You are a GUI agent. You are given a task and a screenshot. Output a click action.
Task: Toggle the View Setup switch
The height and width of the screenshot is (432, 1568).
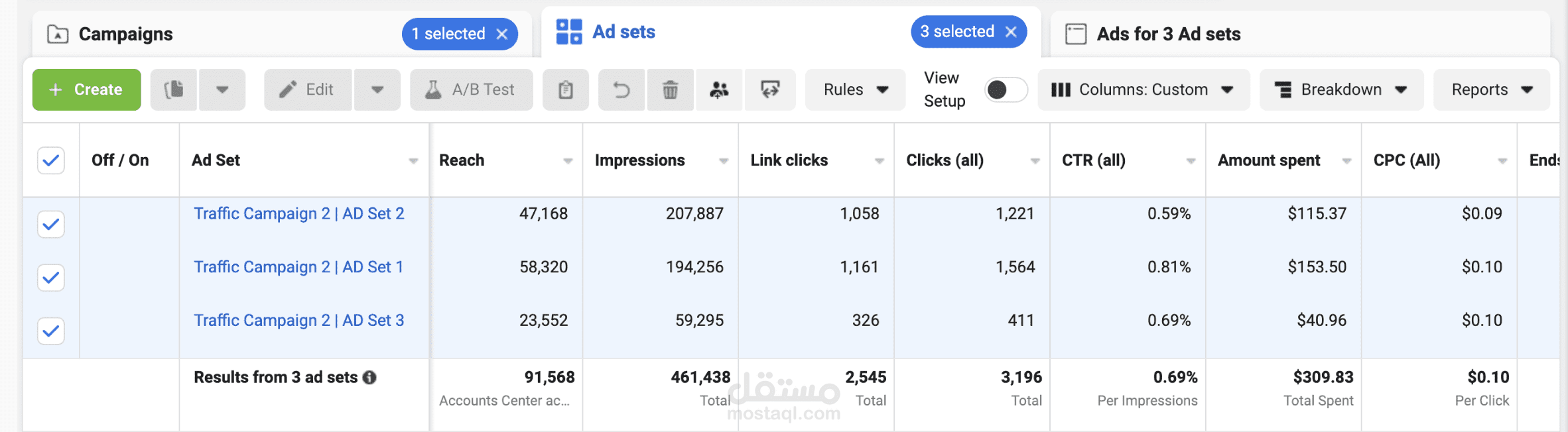point(1006,89)
